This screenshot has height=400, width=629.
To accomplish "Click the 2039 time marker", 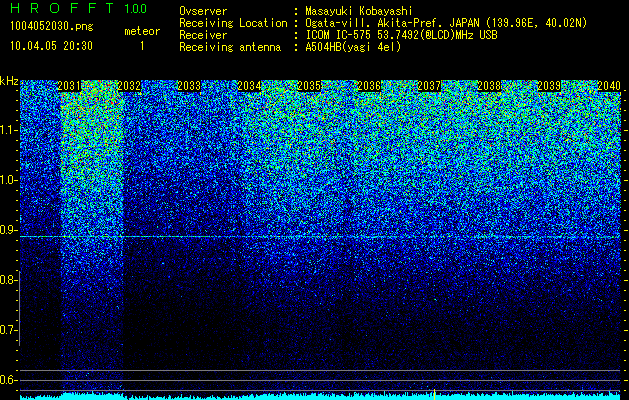I will coord(549,86).
